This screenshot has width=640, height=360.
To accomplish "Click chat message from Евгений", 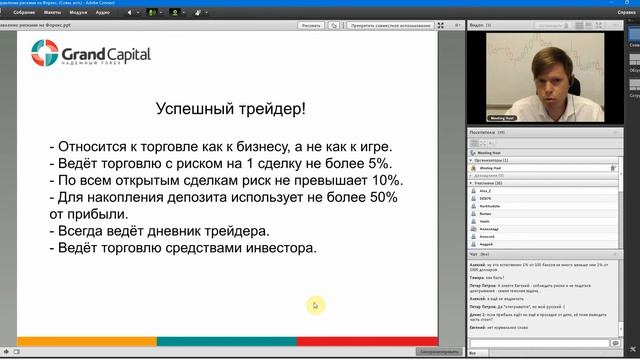I will pos(498,327).
